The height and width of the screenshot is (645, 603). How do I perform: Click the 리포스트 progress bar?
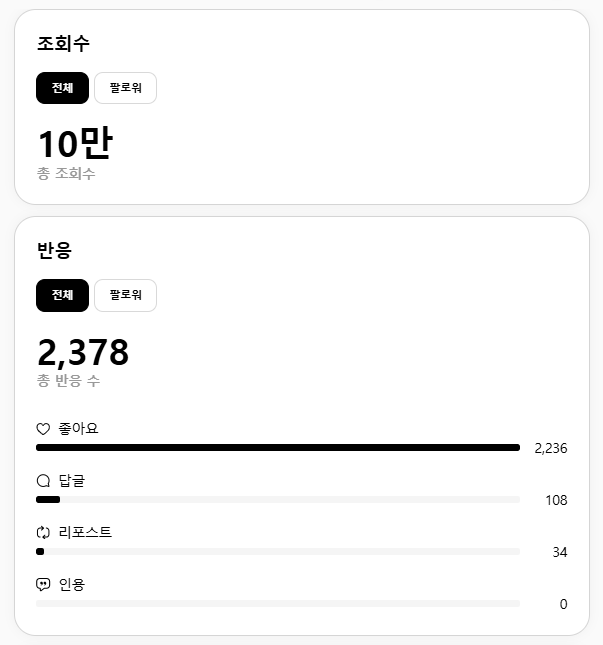[278, 552]
